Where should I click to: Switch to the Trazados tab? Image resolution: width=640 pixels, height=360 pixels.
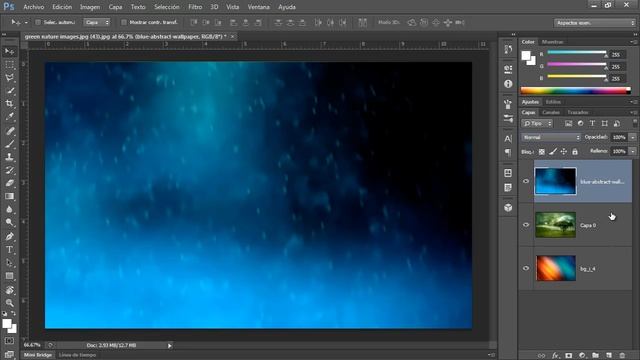[578, 112]
